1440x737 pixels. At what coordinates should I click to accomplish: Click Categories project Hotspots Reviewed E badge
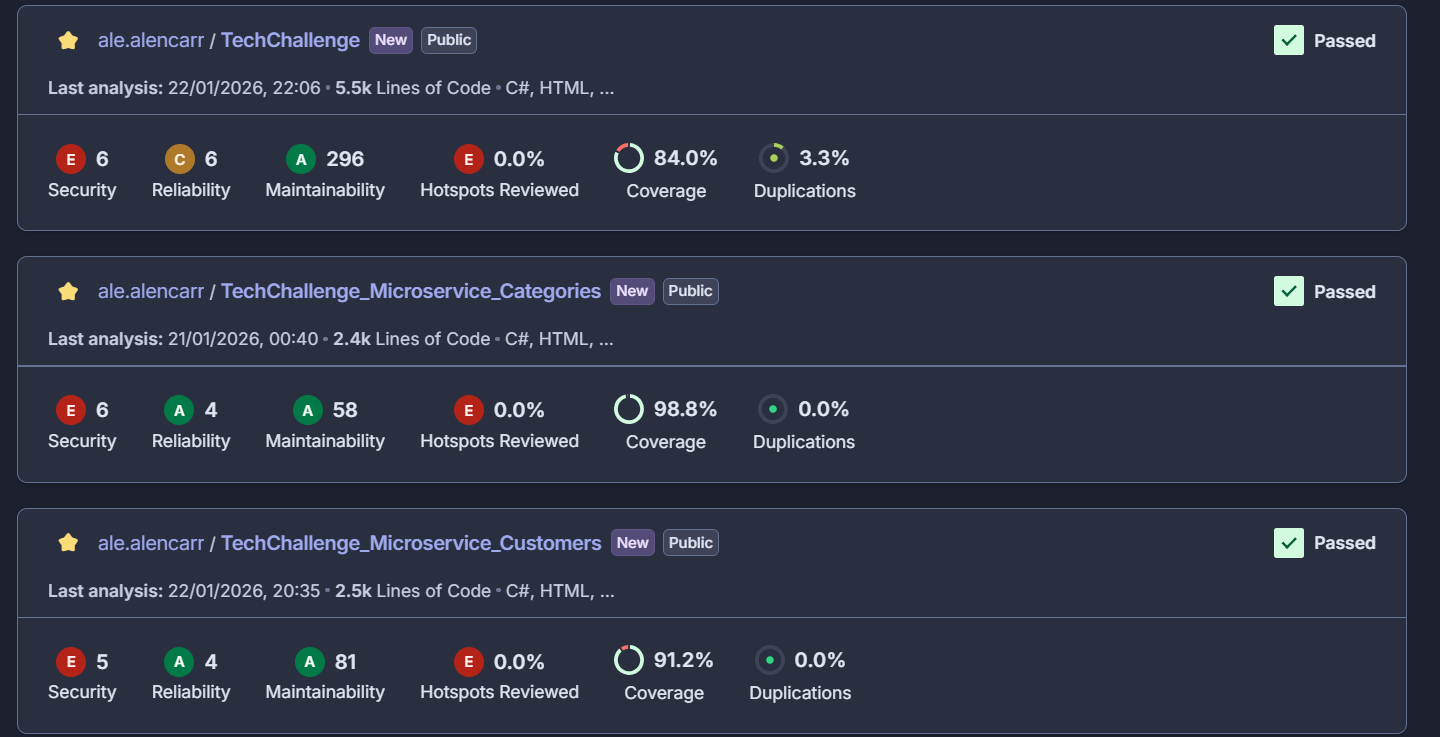(x=469, y=410)
